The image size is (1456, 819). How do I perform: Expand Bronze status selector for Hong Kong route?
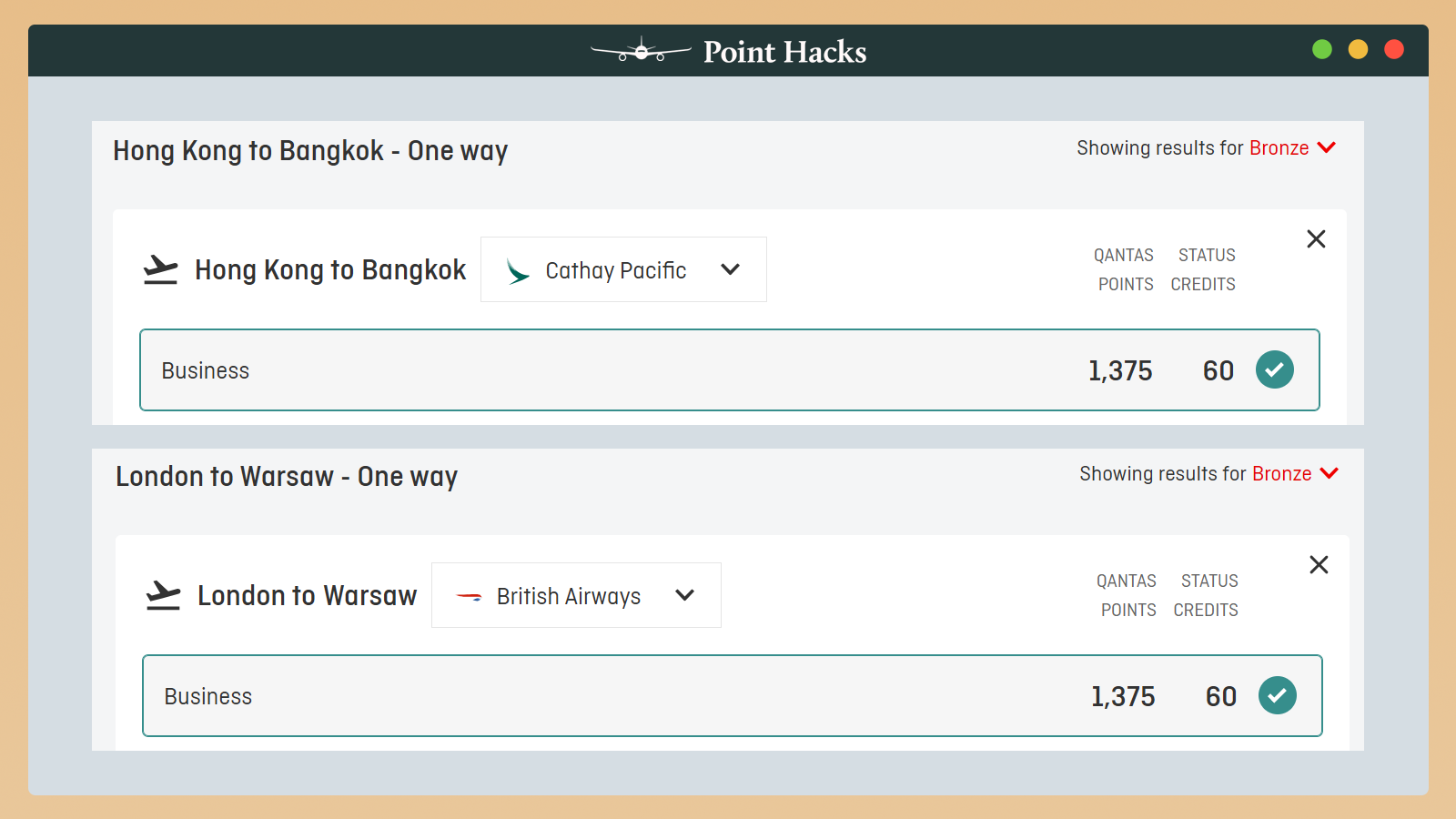[x=1327, y=147]
